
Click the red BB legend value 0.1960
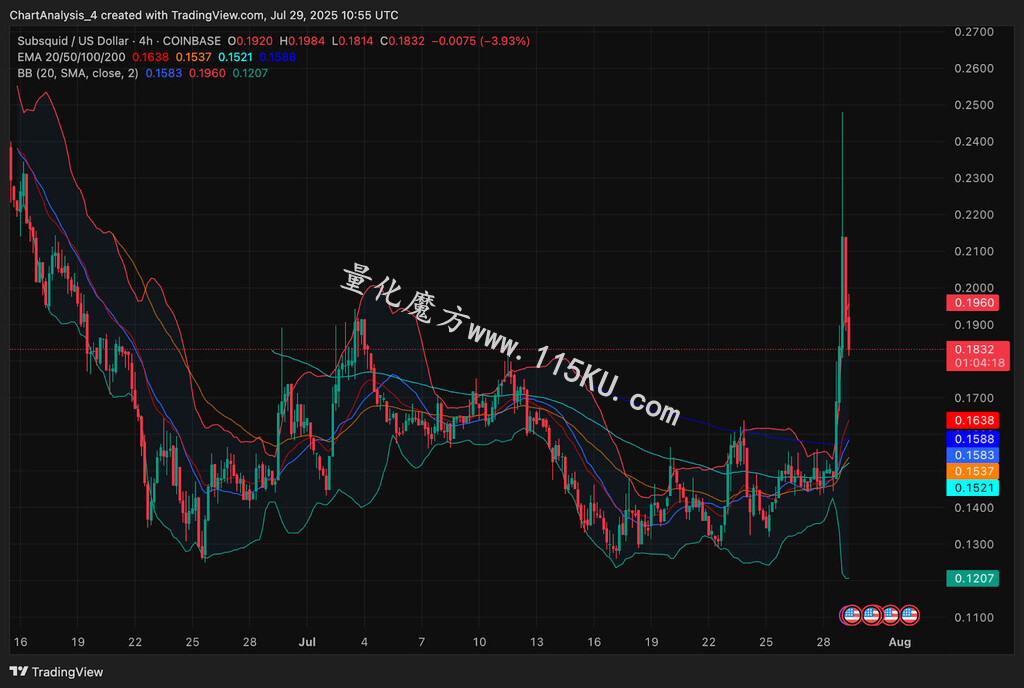point(207,73)
